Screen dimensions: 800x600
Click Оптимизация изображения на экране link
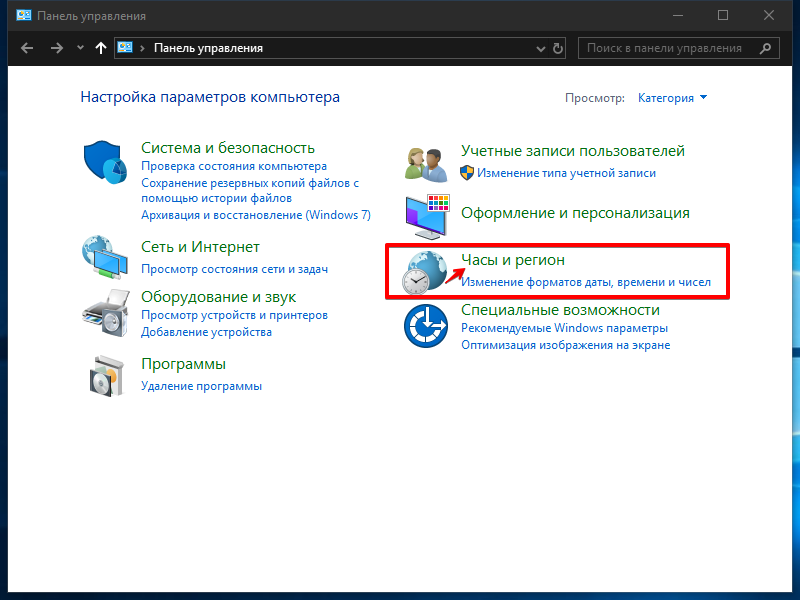tap(565, 345)
